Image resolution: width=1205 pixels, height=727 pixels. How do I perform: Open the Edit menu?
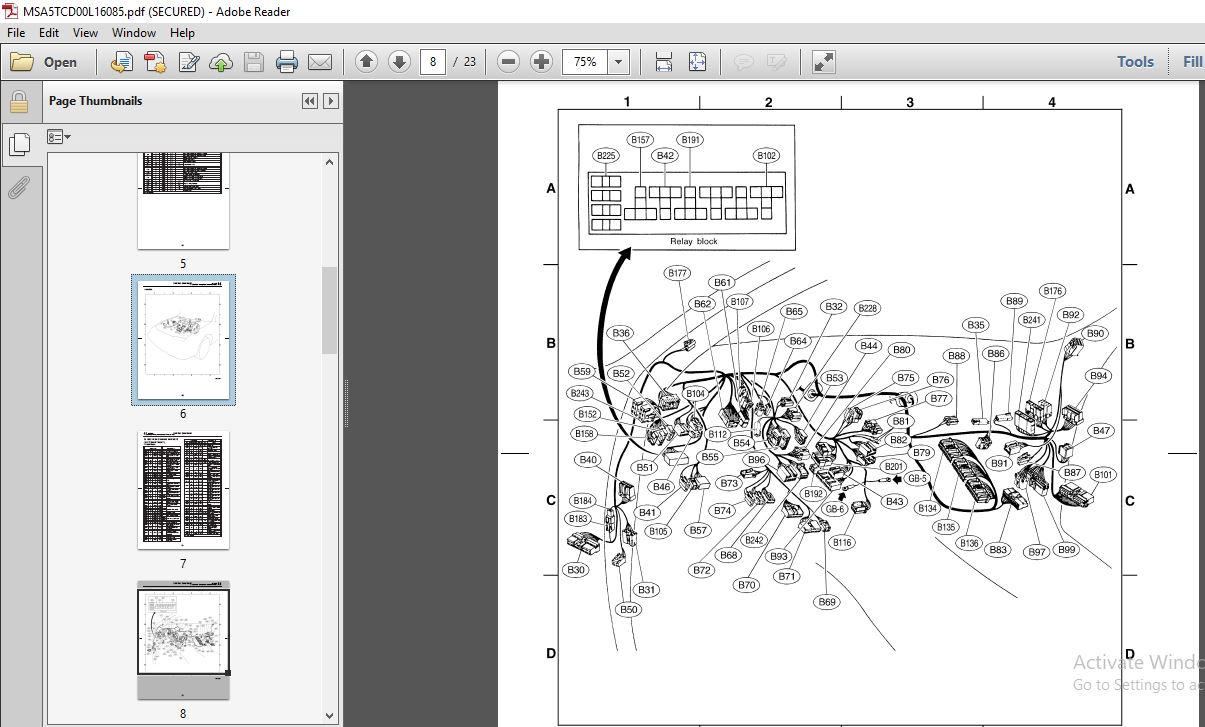[49, 33]
